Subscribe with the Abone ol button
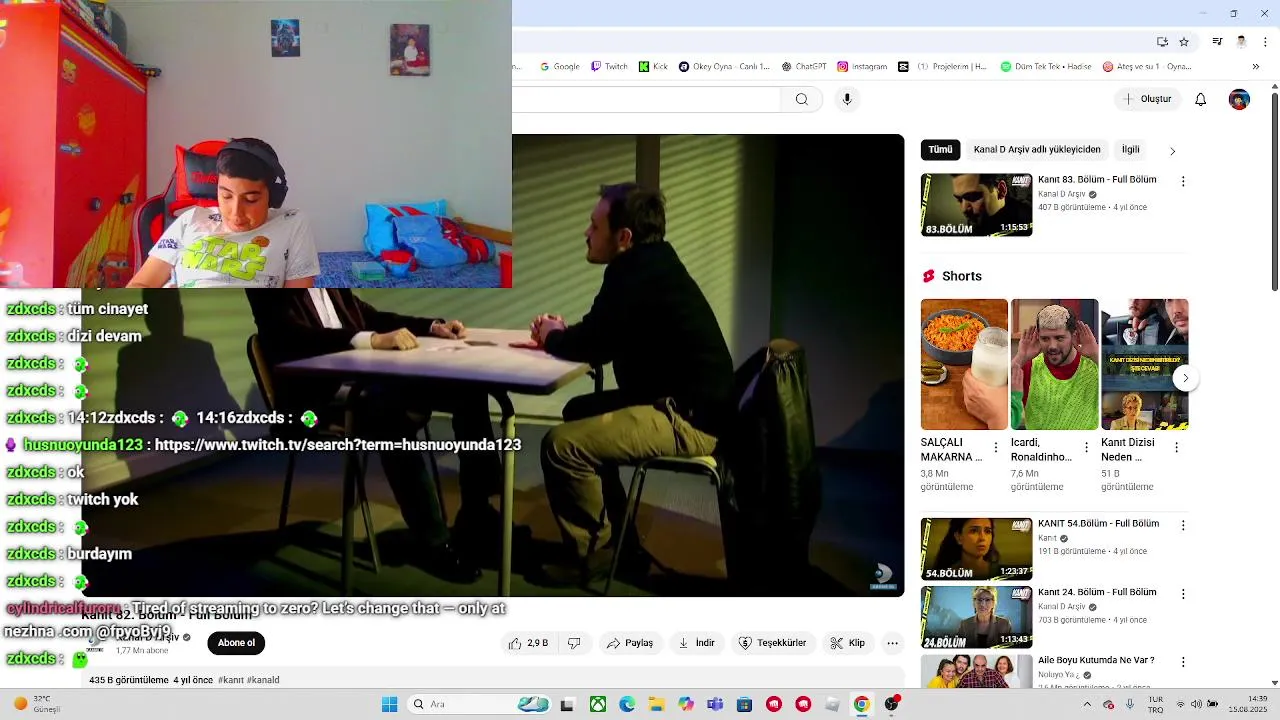This screenshot has width=1280, height=720. click(236, 643)
